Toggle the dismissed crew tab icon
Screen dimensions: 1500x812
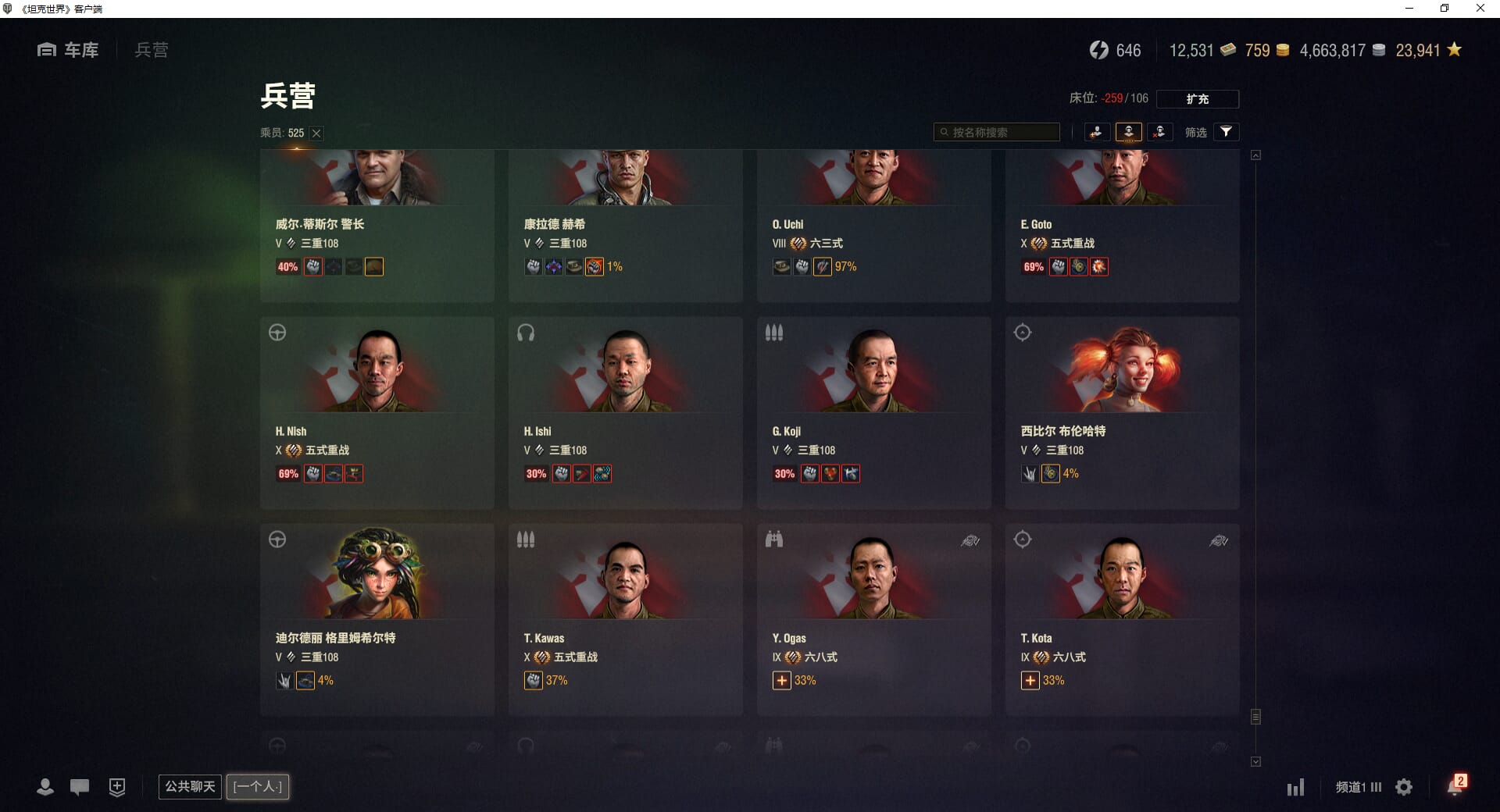(x=1159, y=132)
